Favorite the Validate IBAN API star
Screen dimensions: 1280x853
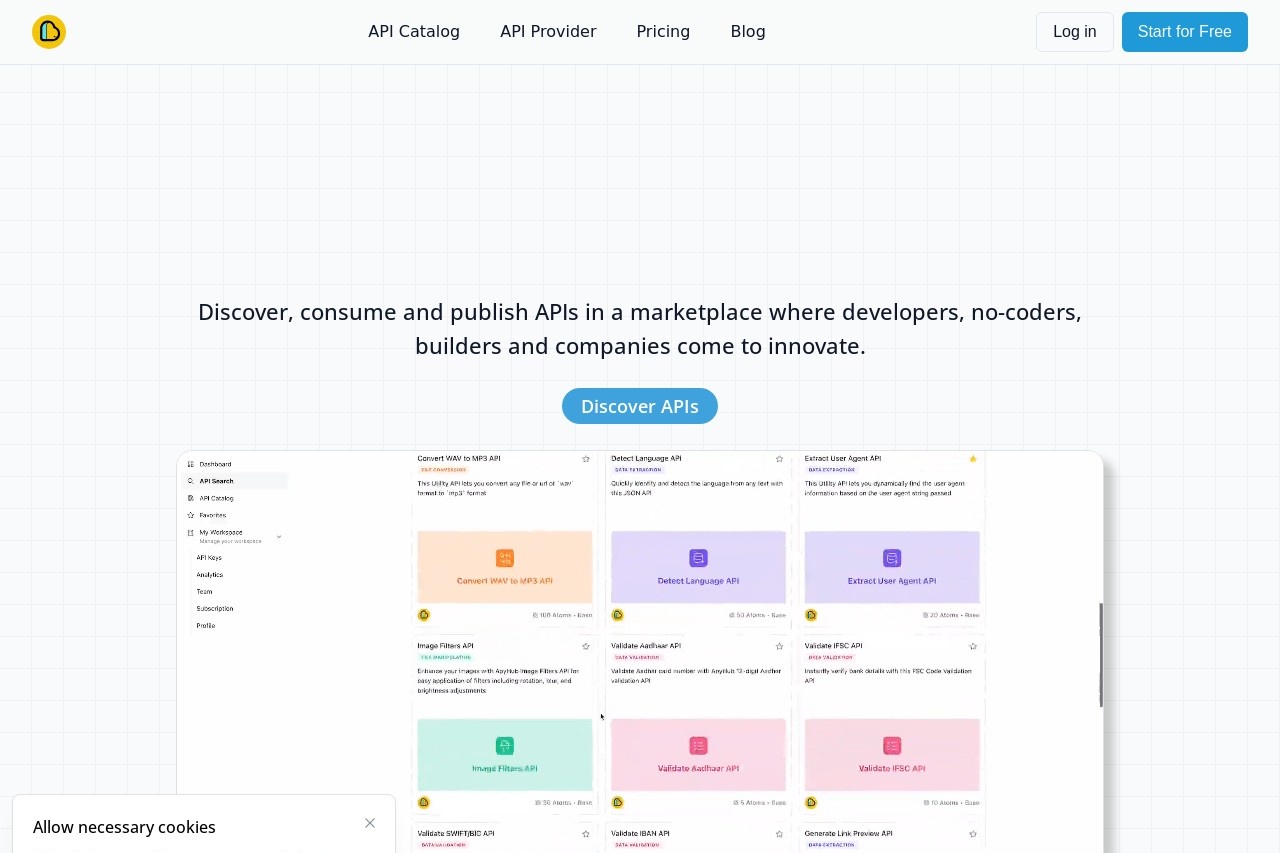pyautogui.click(x=780, y=834)
